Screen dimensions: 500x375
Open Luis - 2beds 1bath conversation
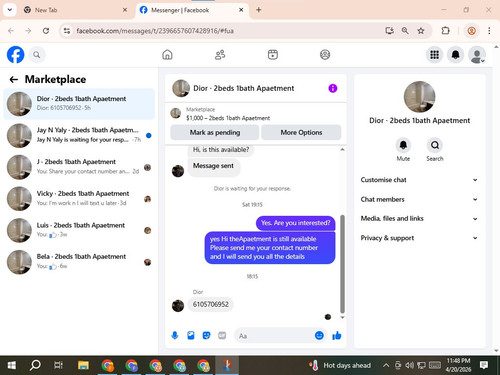click(79, 230)
